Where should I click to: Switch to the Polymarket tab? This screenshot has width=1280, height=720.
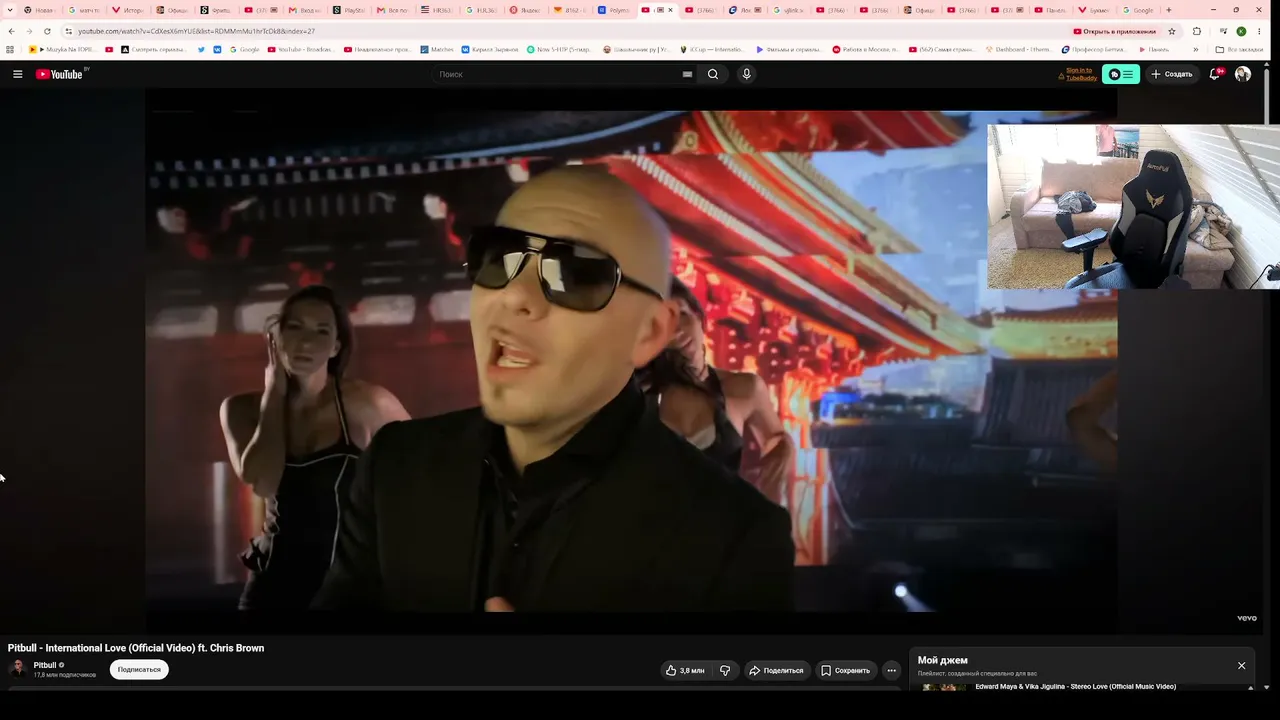(615, 10)
